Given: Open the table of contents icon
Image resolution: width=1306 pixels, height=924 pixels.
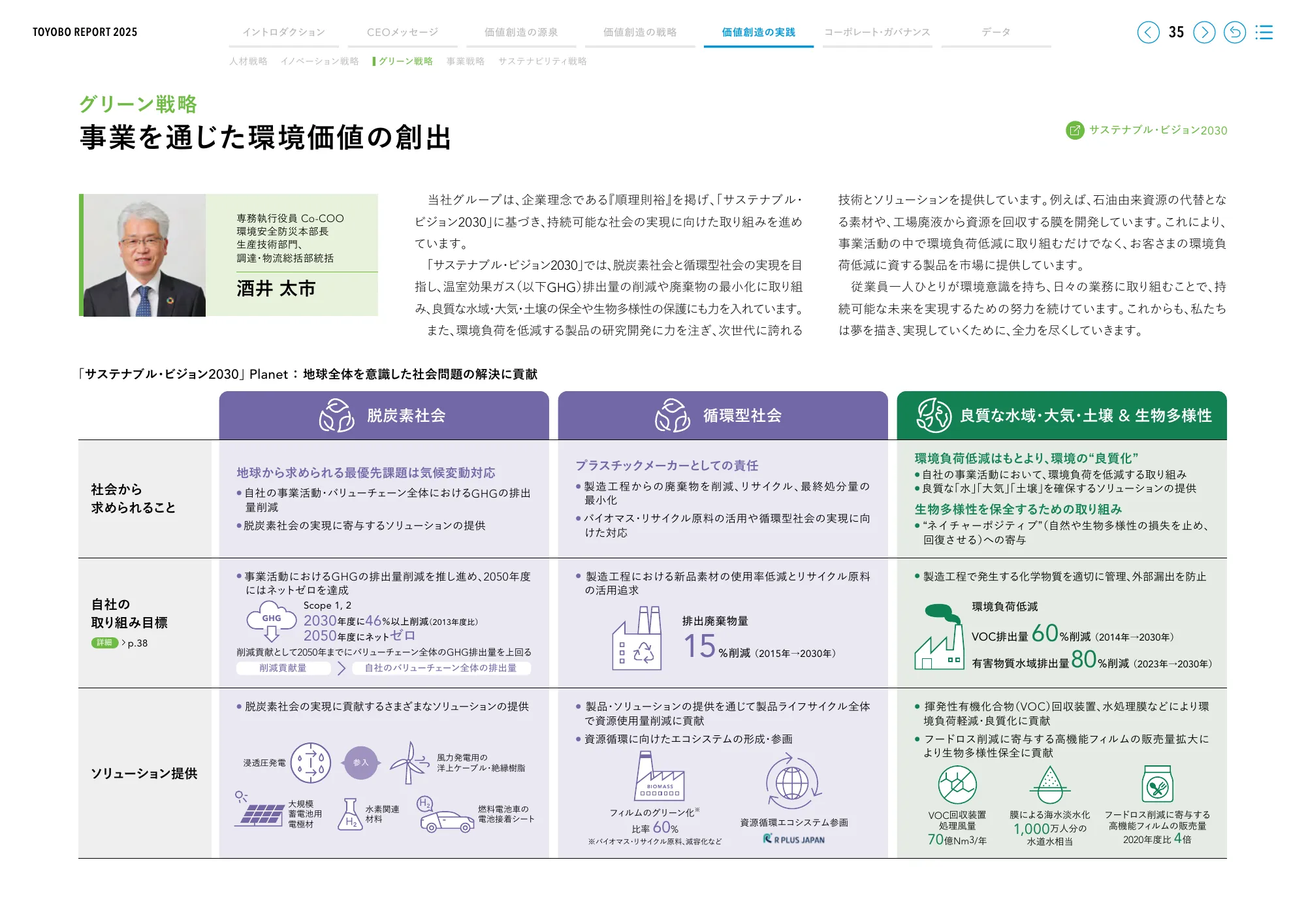Looking at the screenshot, I should (x=1265, y=31).
